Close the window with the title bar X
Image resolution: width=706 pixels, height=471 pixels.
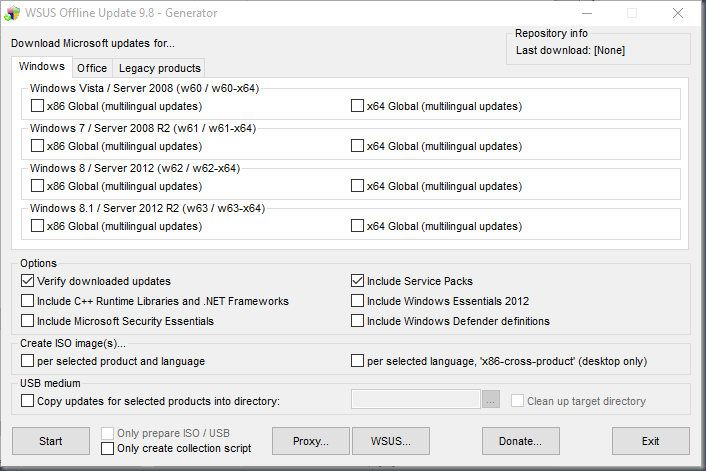680,13
